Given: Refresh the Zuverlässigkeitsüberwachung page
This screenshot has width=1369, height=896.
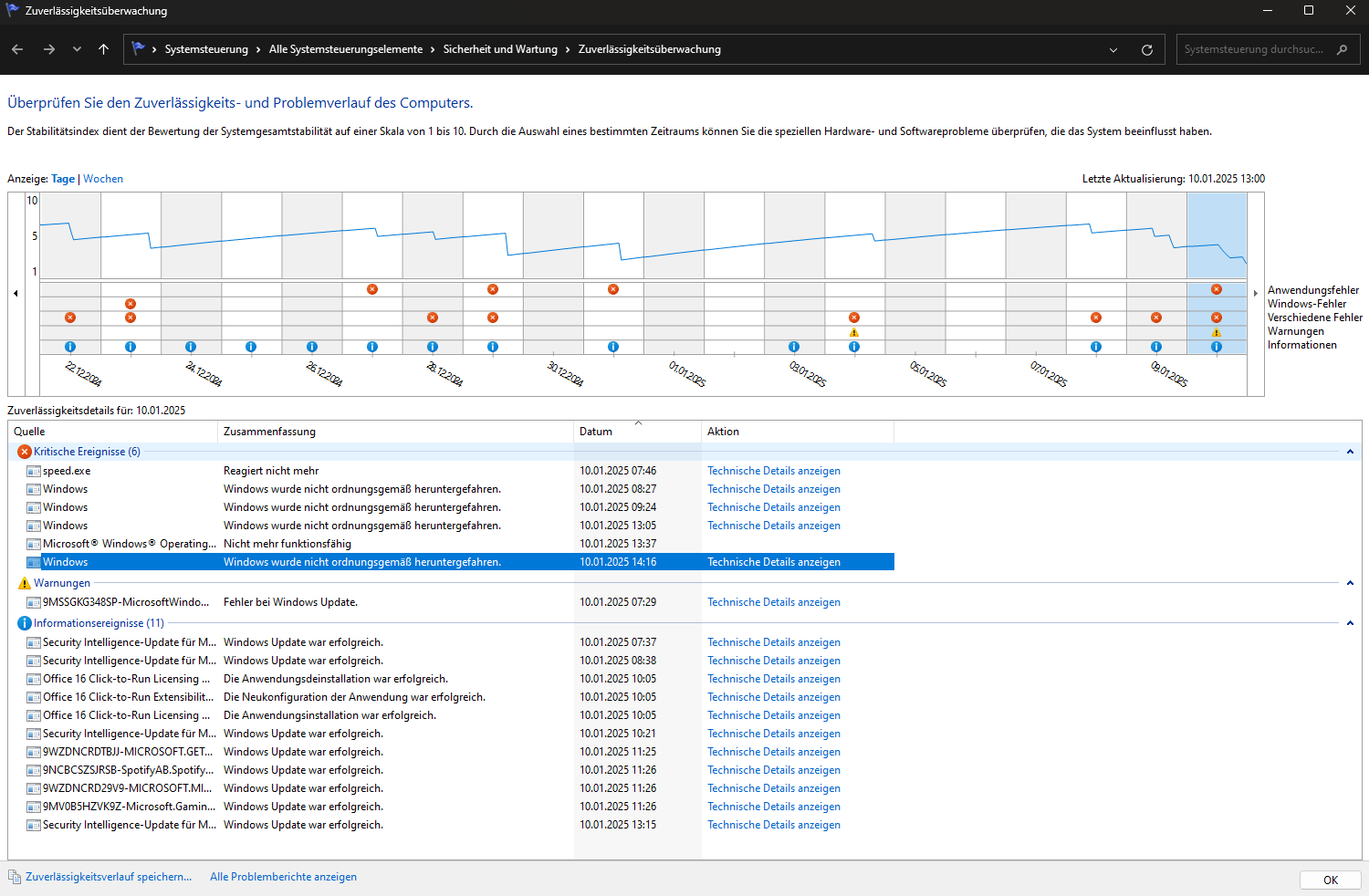Looking at the screenshot, I should (x=1147, y=49).
